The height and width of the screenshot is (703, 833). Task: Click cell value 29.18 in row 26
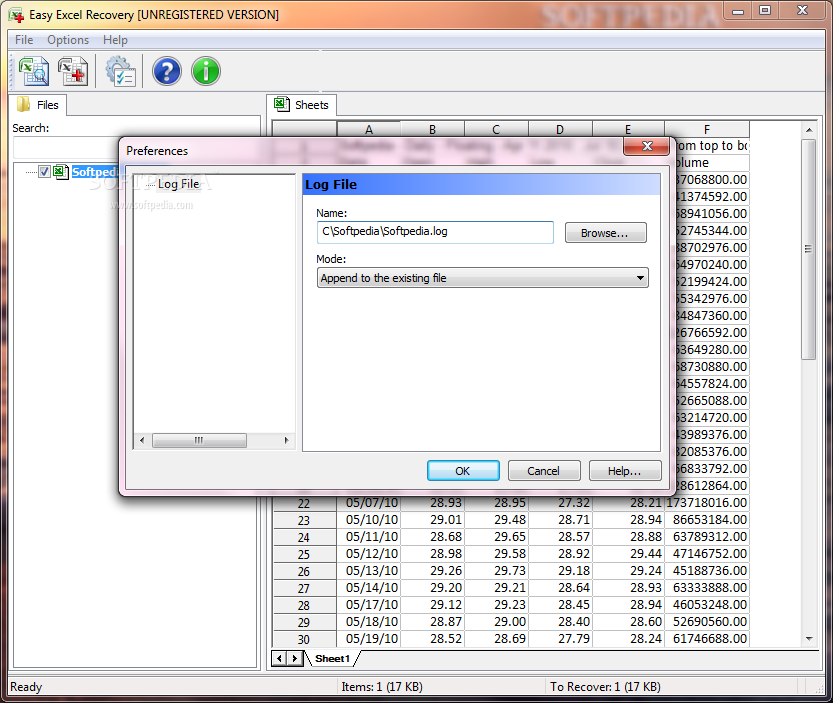click(x=560, y=571)
